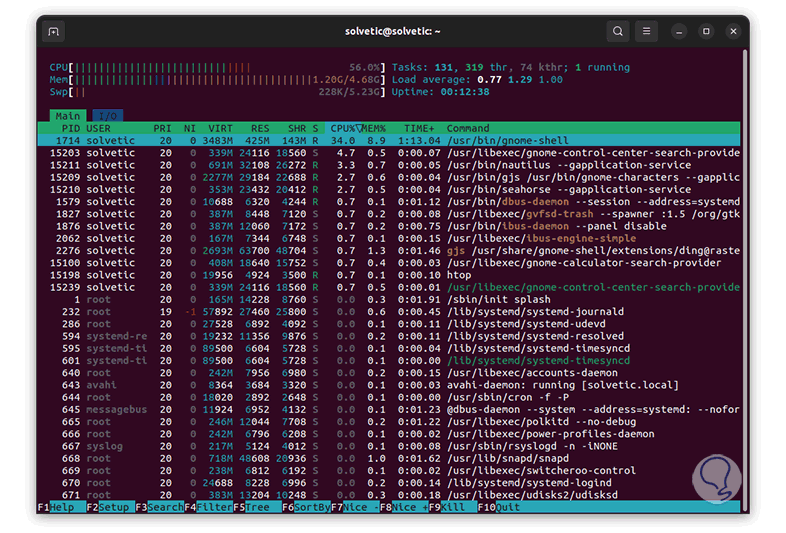Open new terminal tab icon
Screen dimensions: 786x533
[54, 32]
